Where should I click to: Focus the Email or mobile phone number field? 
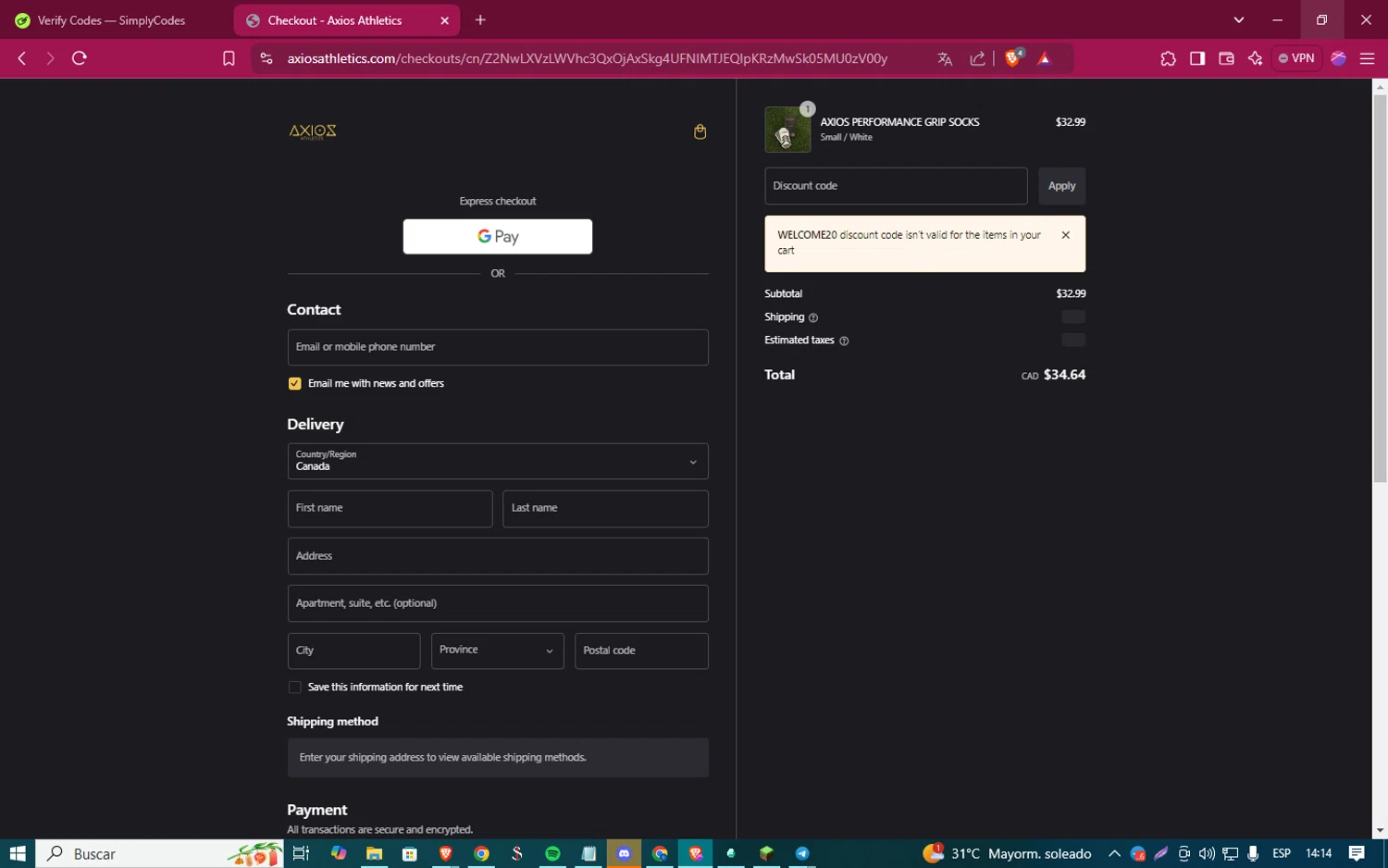point(498,348)
